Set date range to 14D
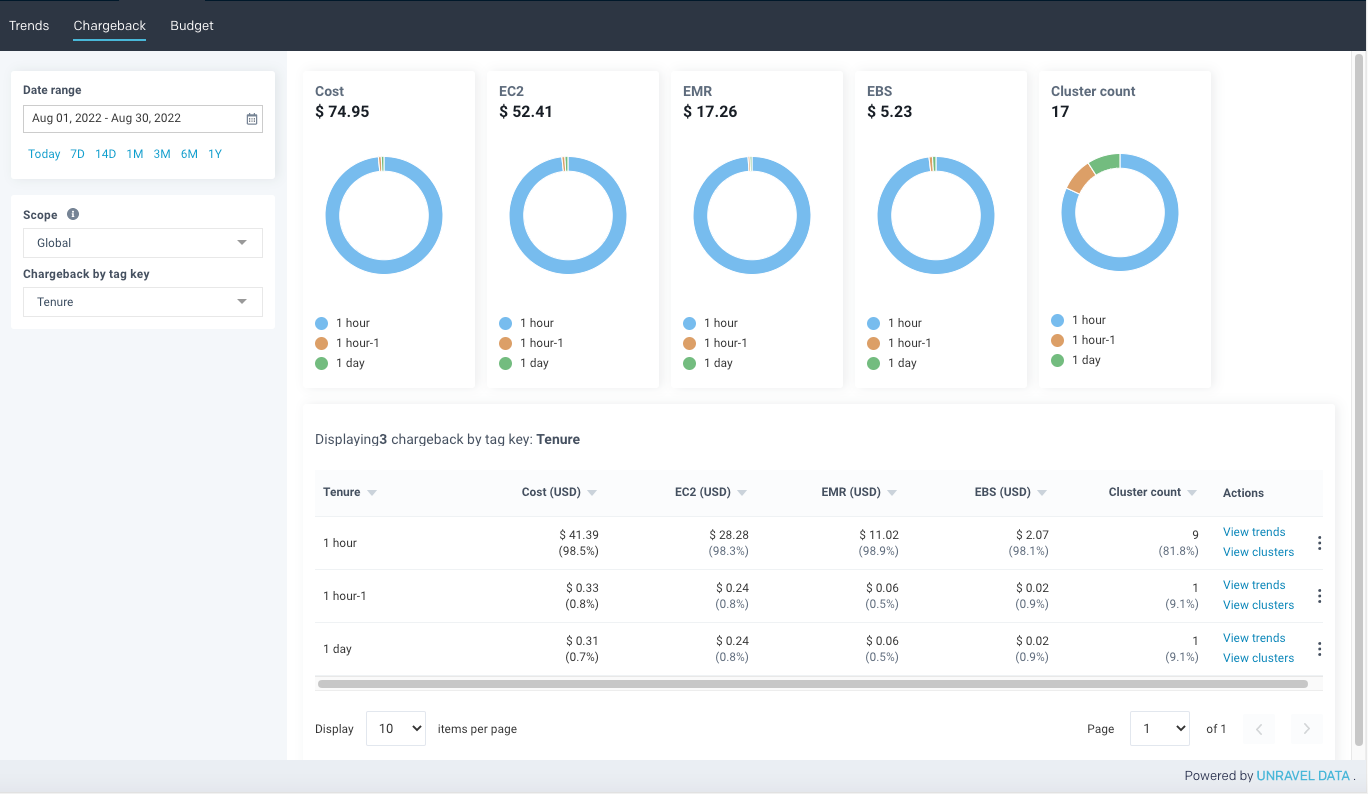This screenshot has height=794, width=1368. [106, 154]
